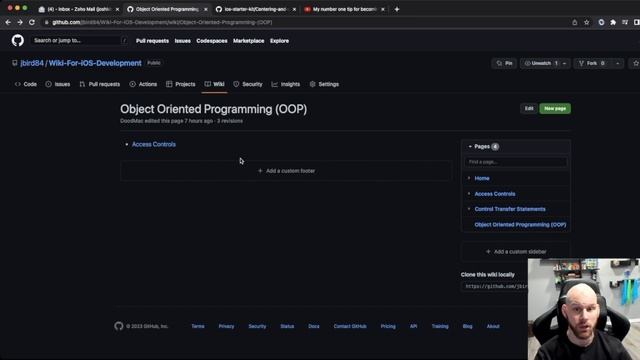The image size is (640, 360).
Task: Open the repository Issues tab
Action: pyautogui.click(x=58, y=84)
